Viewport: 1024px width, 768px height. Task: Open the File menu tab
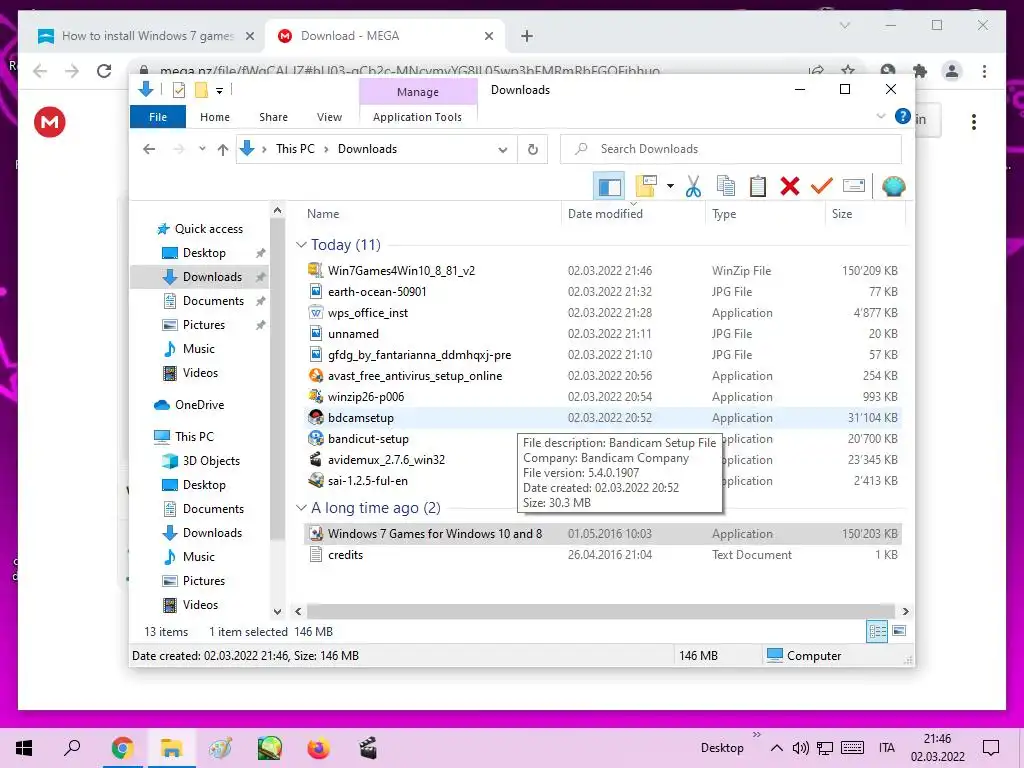pos(158,117)
